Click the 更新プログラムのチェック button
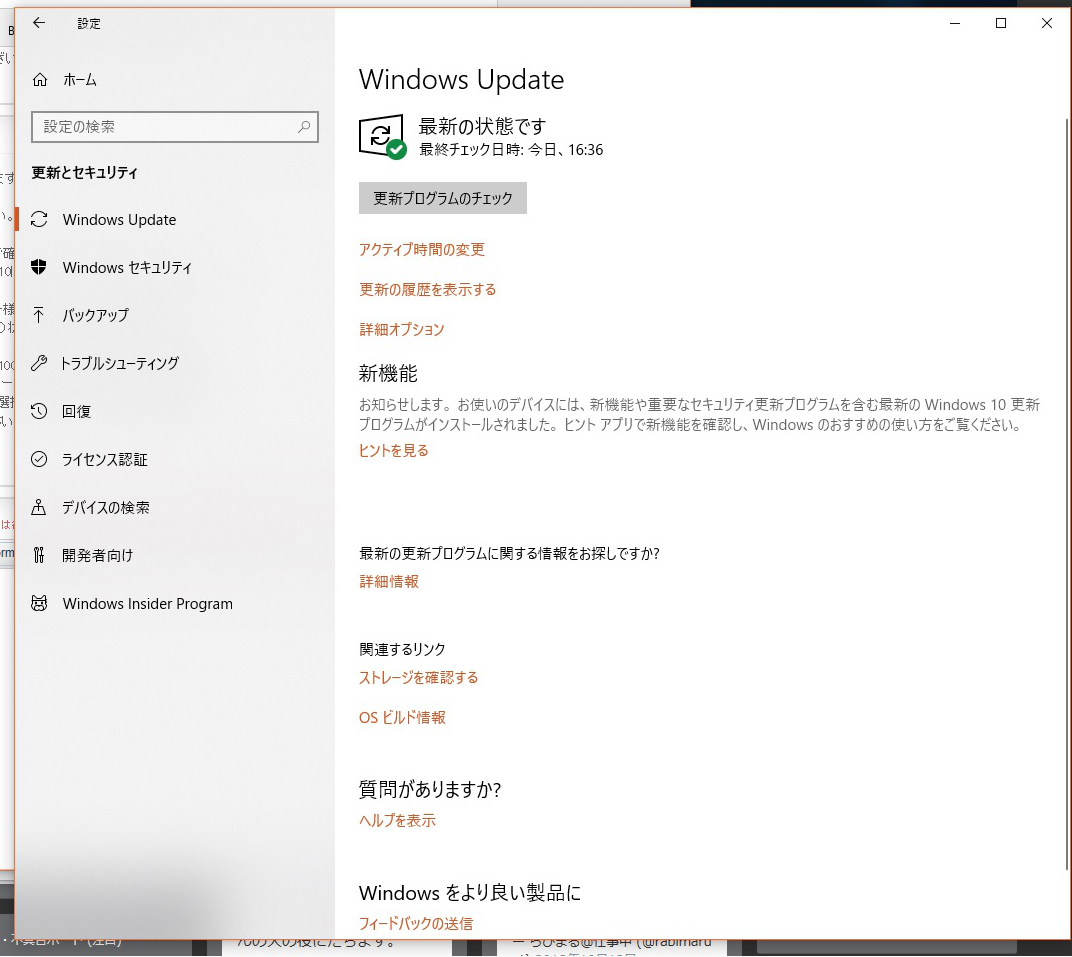Screen dimensions: 1072x957 (442, 198)
